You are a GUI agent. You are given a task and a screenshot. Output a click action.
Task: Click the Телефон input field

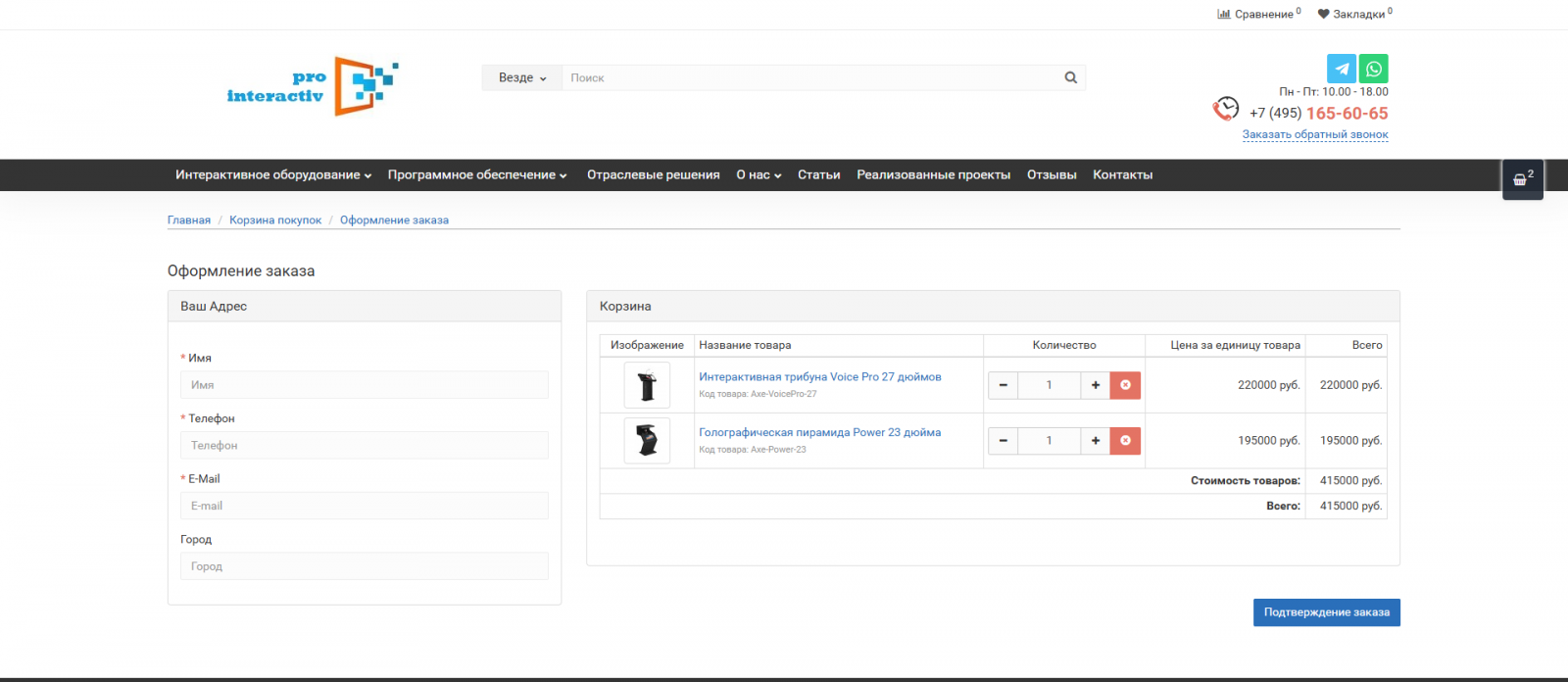pos(364,445)
